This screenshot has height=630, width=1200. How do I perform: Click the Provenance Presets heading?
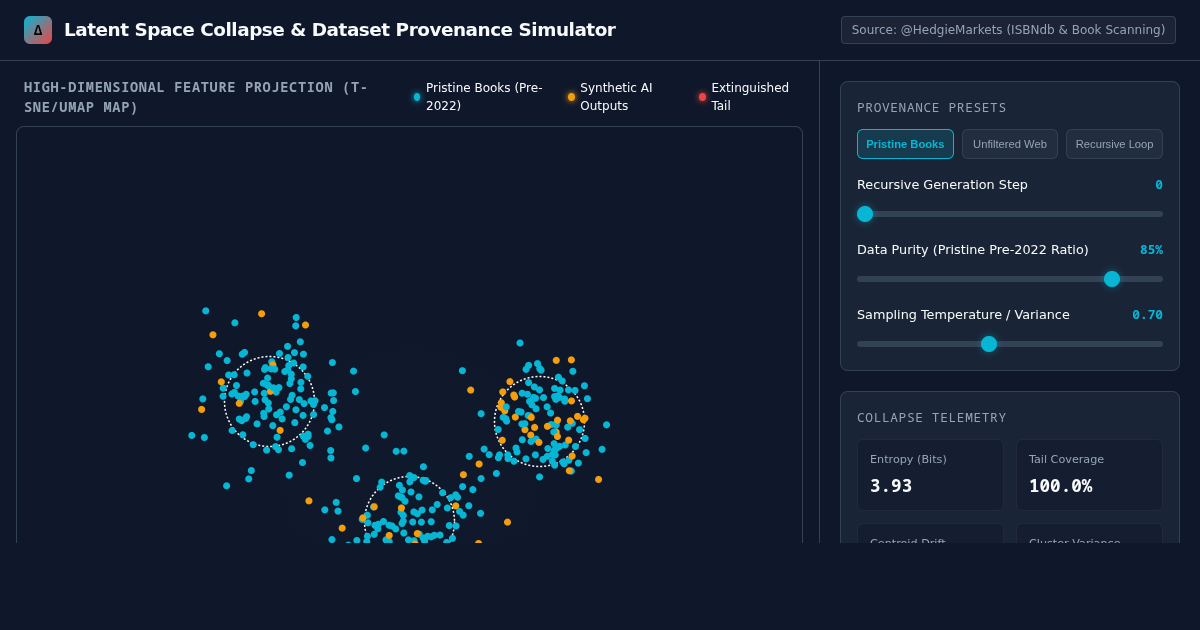[x=932, y=108]
